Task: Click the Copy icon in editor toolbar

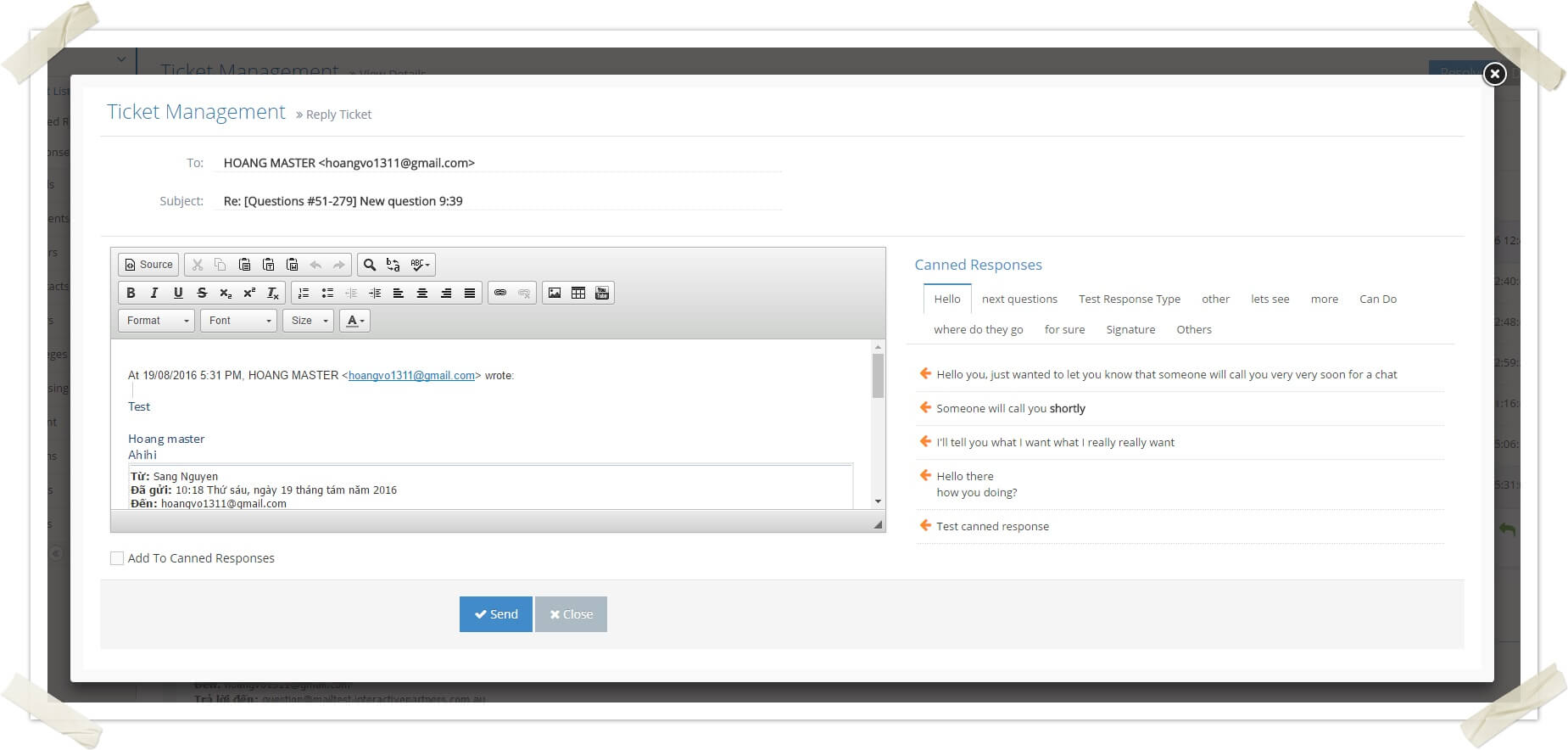Action: coord(220,265)
